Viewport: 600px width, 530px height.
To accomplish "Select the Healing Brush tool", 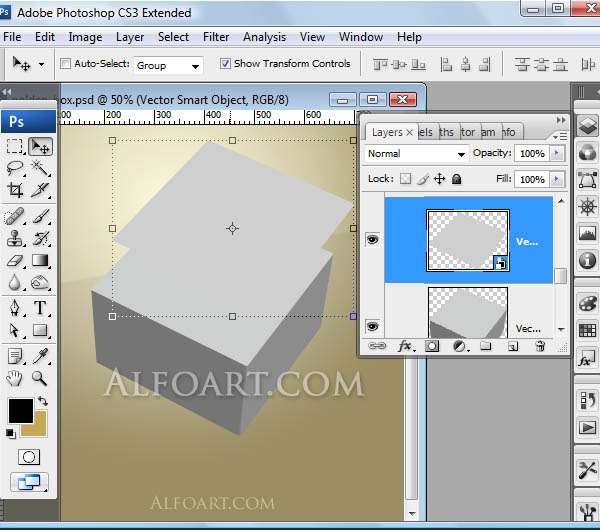I will pos(15,217).
